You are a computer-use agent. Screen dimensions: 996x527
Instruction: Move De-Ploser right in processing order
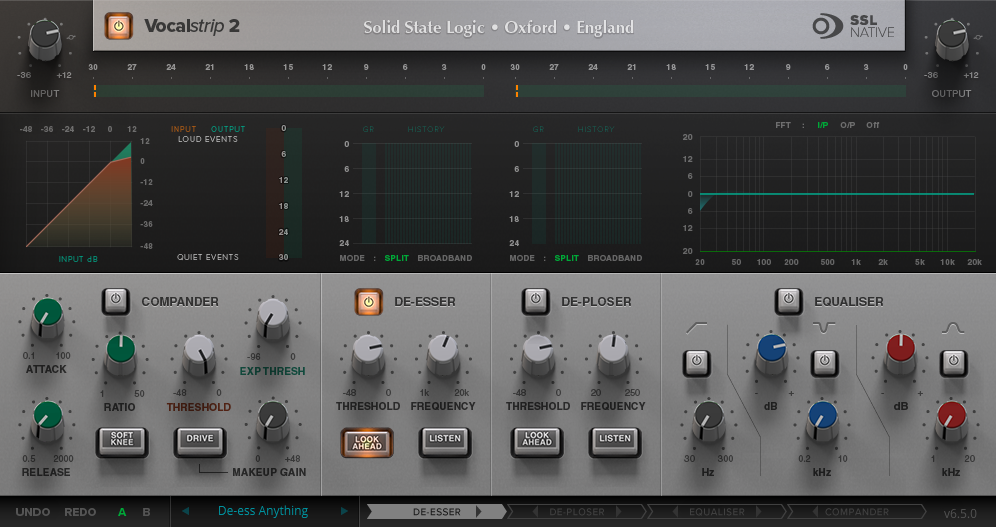click(x=619, y=512)
